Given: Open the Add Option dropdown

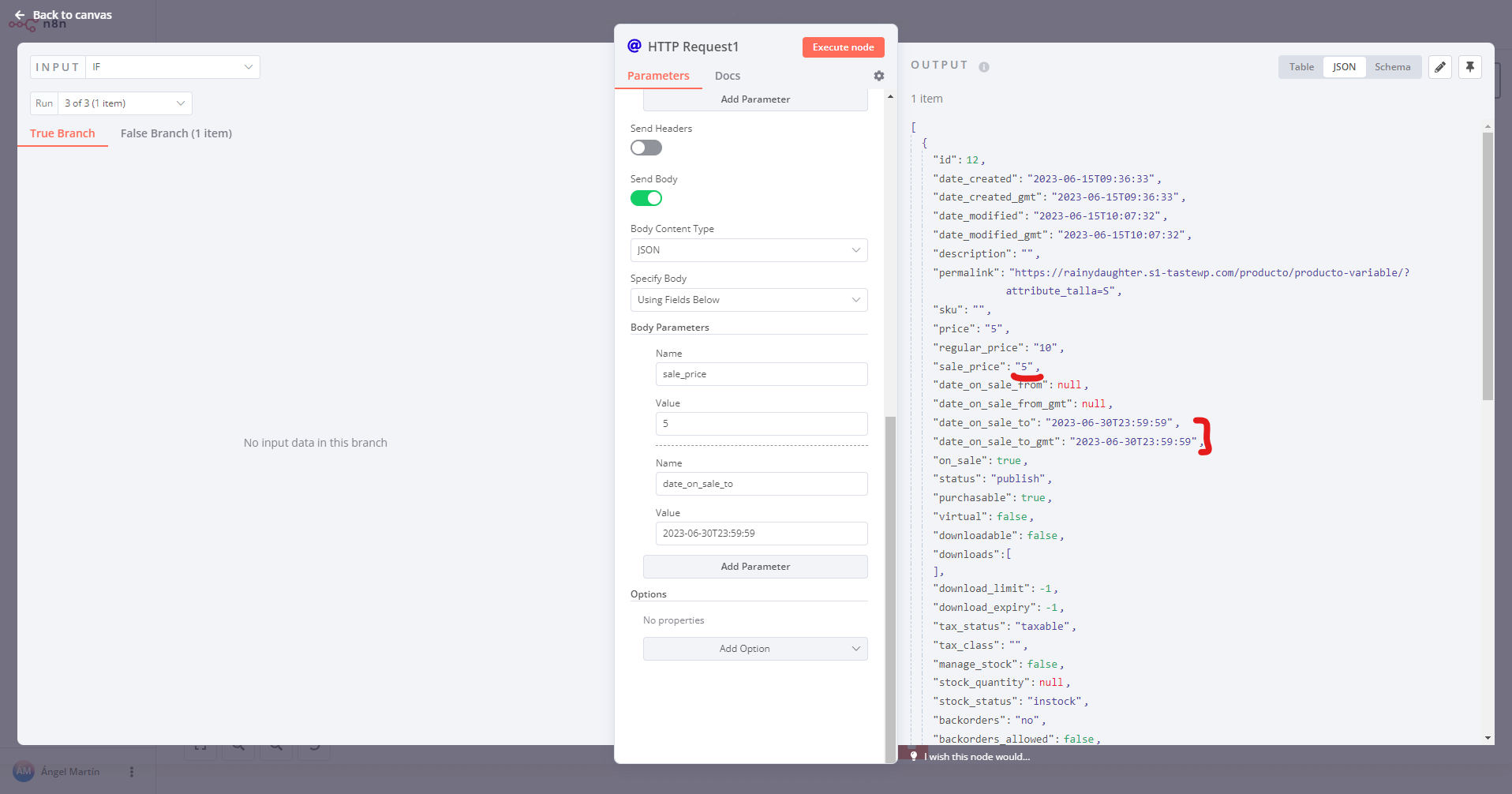Looking at the screenshot, I should 755,649.
